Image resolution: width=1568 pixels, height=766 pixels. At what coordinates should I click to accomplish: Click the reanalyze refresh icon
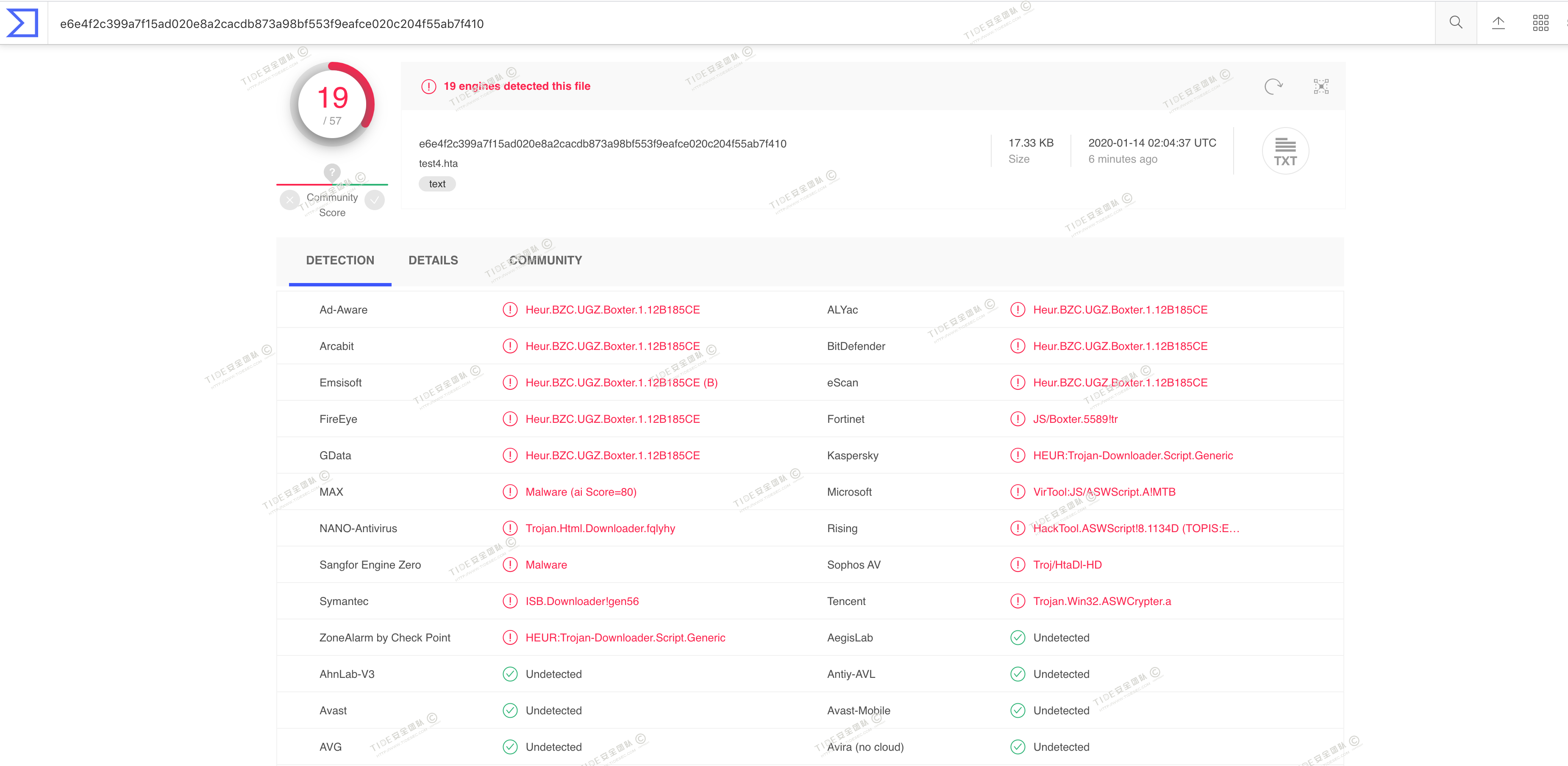(1273, 86)
